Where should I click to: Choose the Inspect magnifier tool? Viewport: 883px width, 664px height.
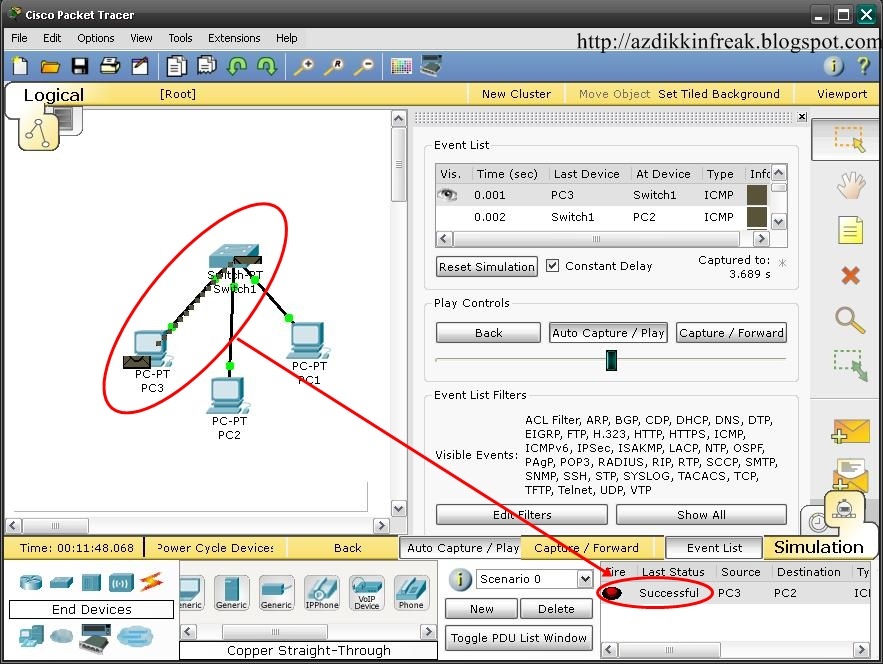[x=850, y=320]
